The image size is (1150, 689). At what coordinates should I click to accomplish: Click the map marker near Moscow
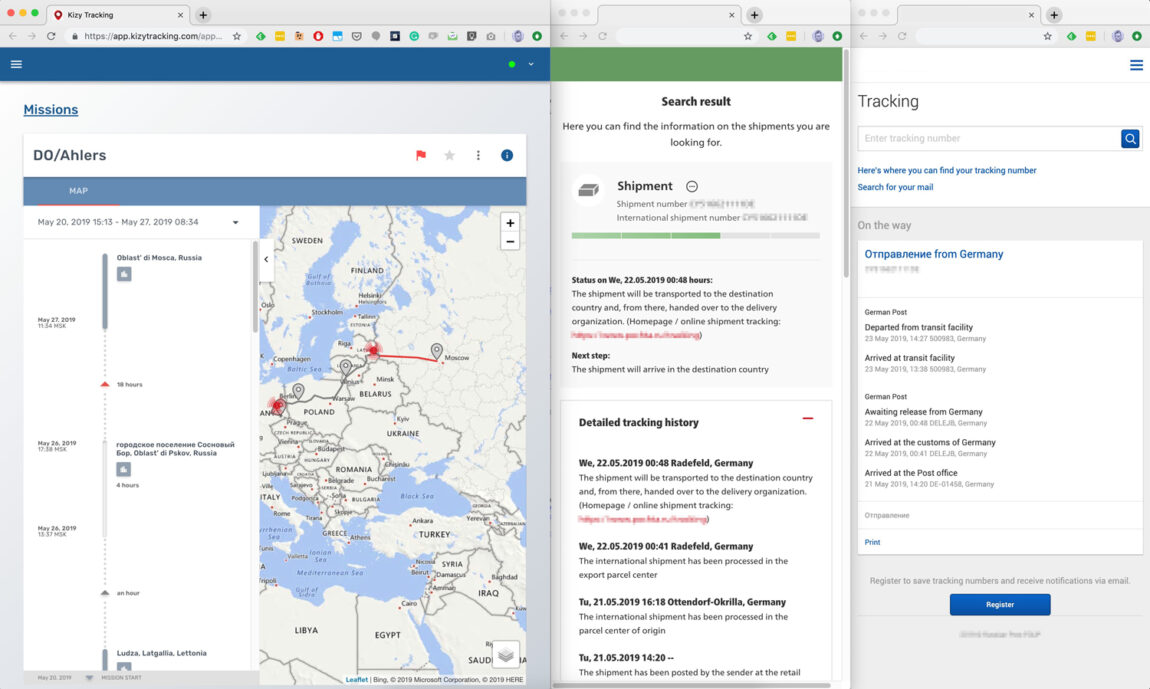pyautogui.click(x=436, y=351)
